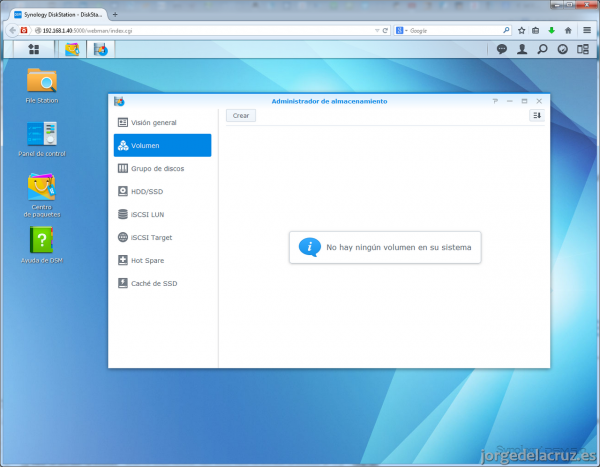Click the Storage Manager title bar icon
The image size is (600, 467).
pos(119,101)
